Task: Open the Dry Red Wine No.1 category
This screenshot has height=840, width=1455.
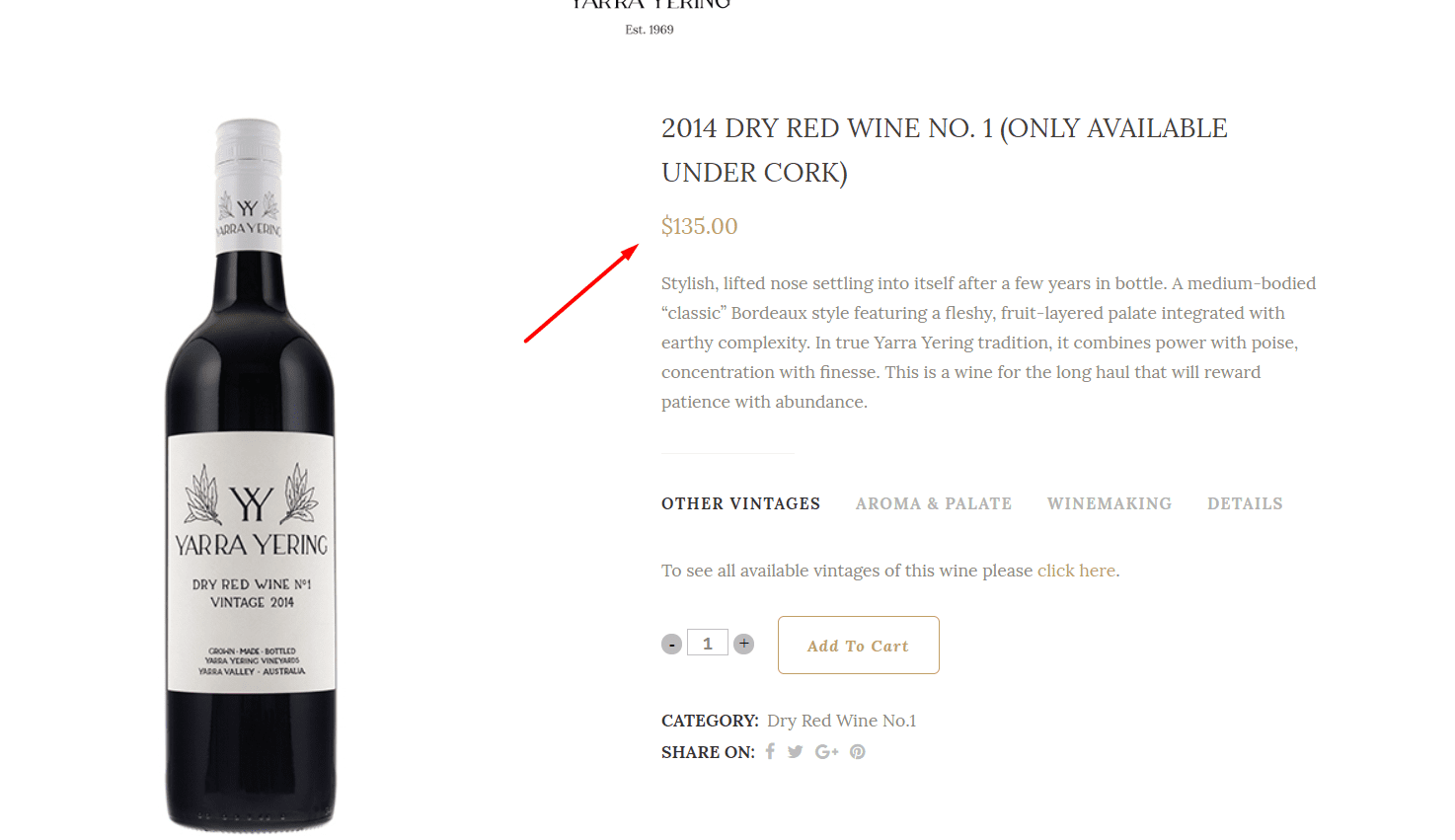Action: [x=842, y=721]
